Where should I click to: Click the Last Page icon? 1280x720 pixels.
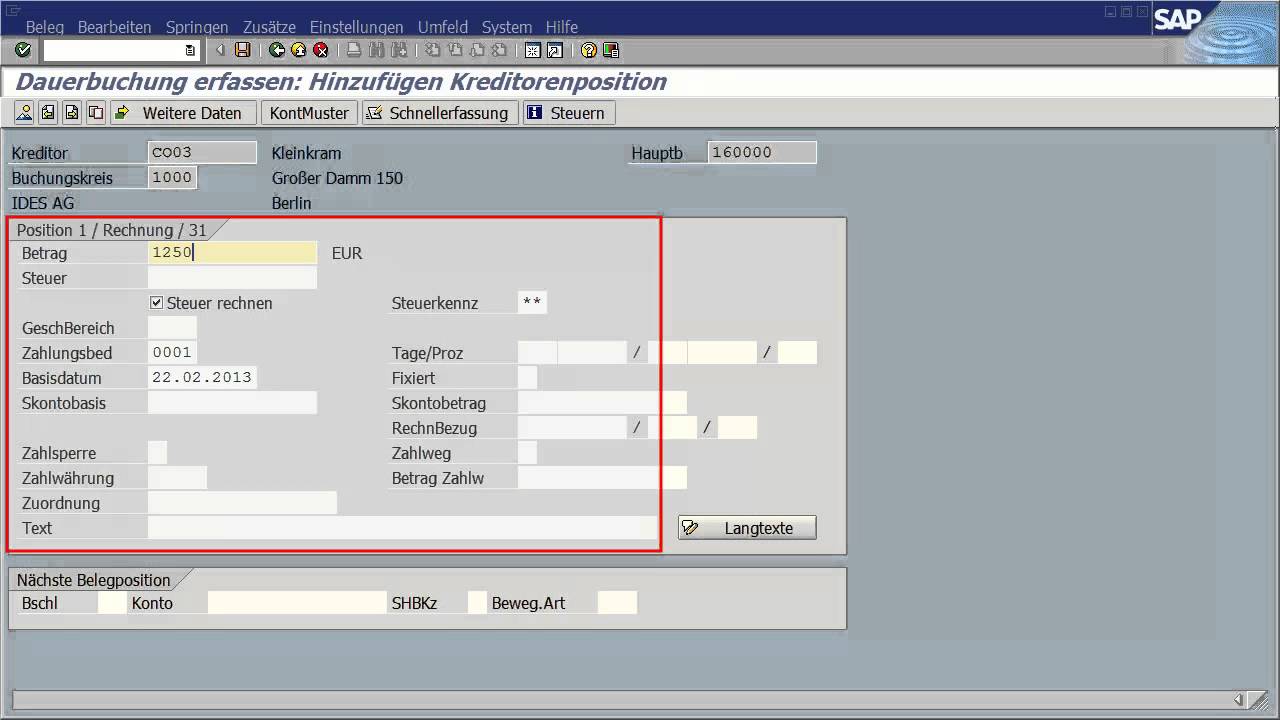coord(499,50)
